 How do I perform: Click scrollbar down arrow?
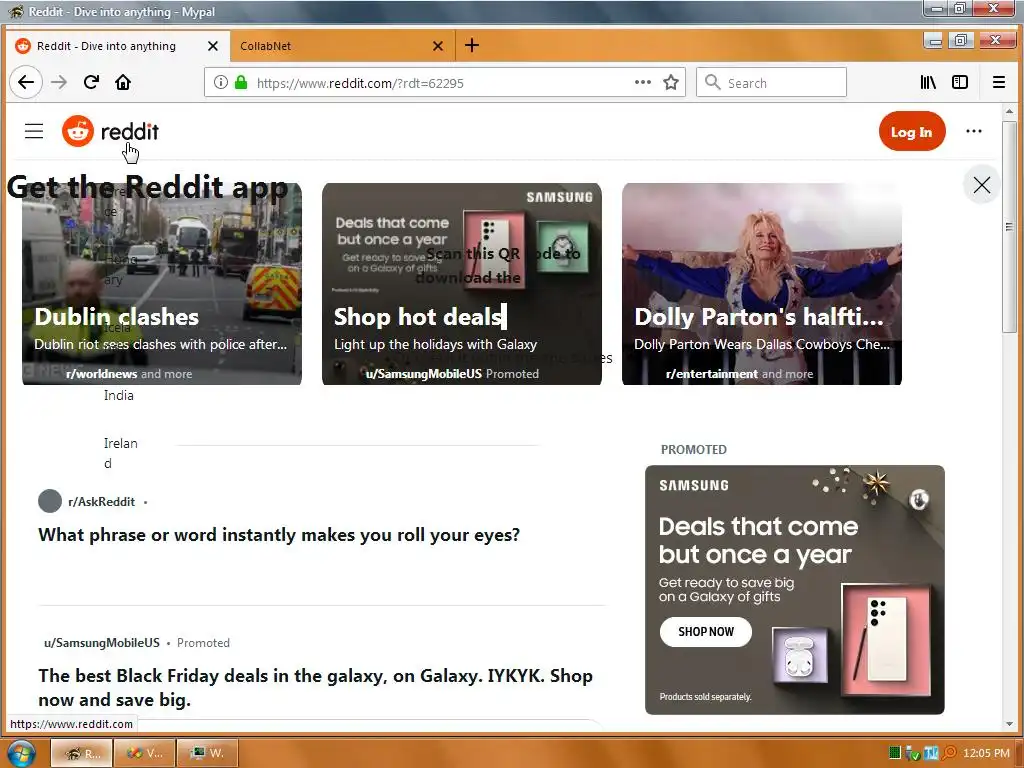click(1009, 723)
